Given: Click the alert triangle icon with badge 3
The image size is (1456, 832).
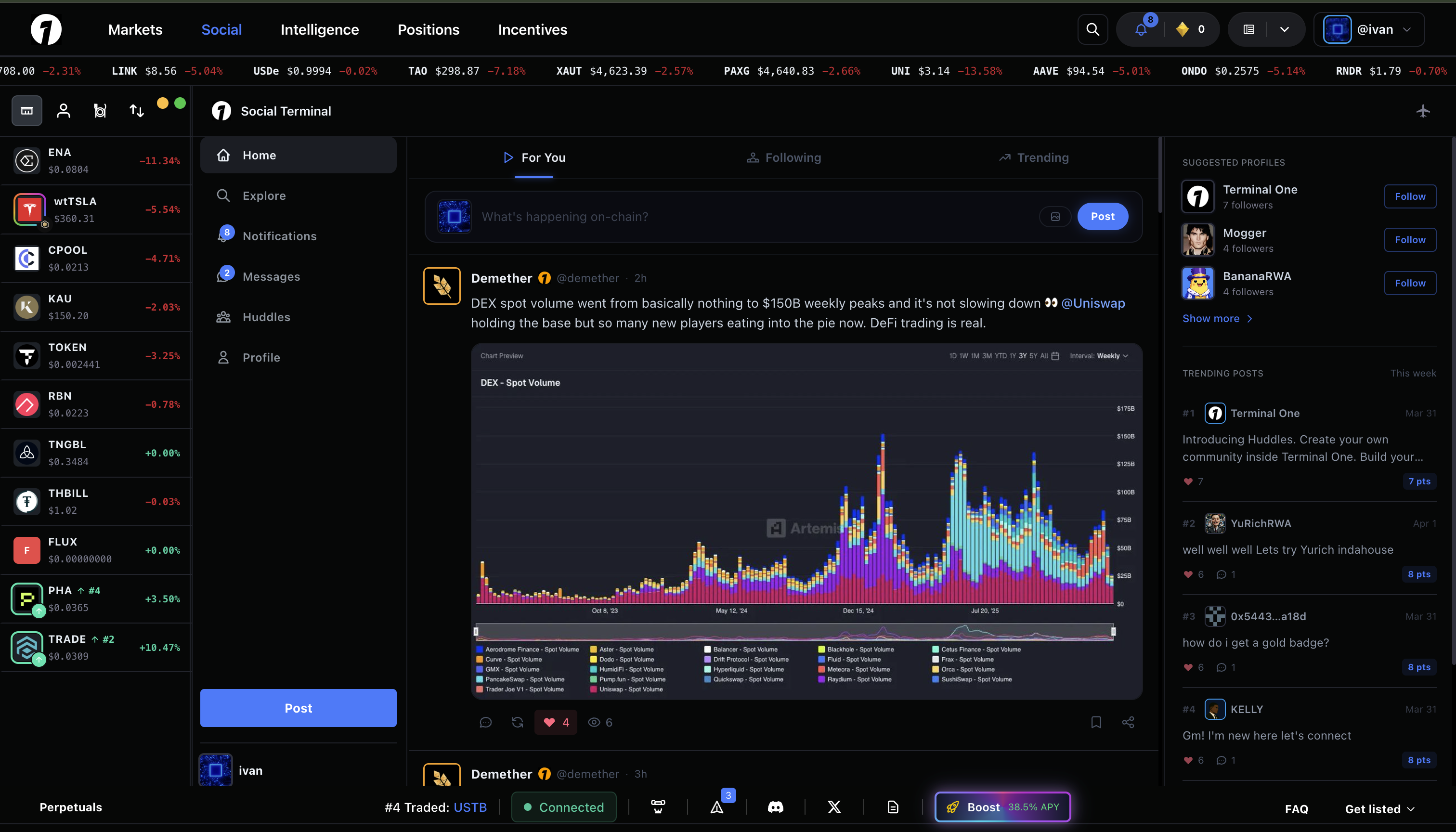Looking at the screenshot, I should (x=717, y=807).
